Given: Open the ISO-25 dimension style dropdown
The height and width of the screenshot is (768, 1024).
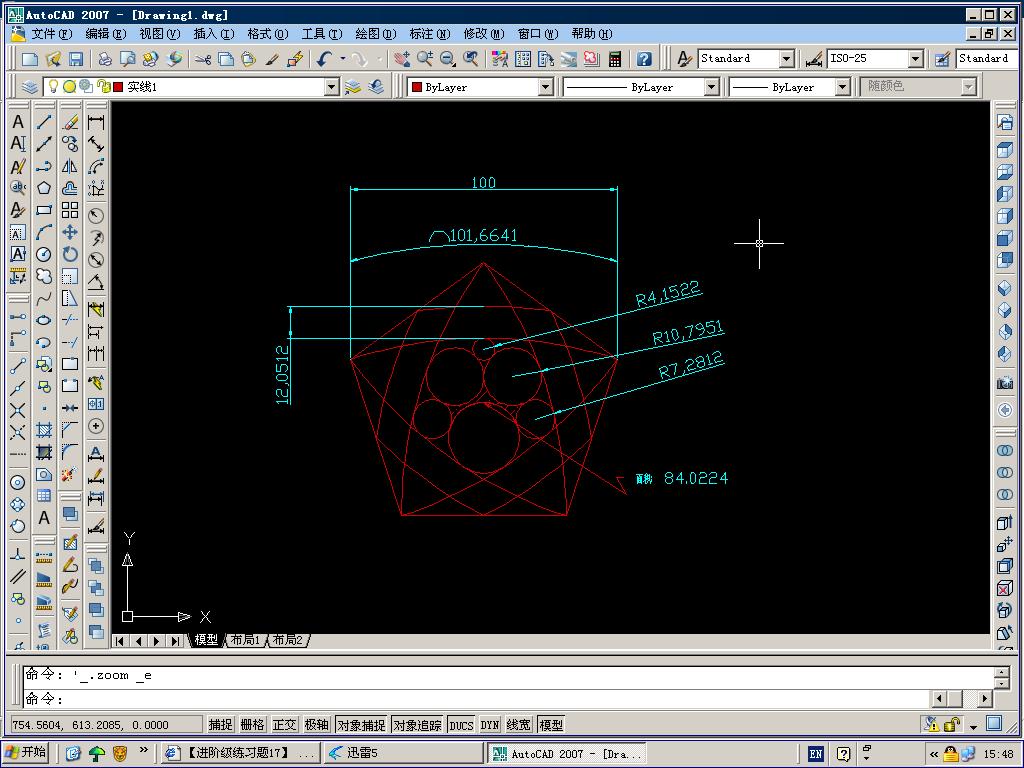Looking at the screenshot, I should coord(916,59).
